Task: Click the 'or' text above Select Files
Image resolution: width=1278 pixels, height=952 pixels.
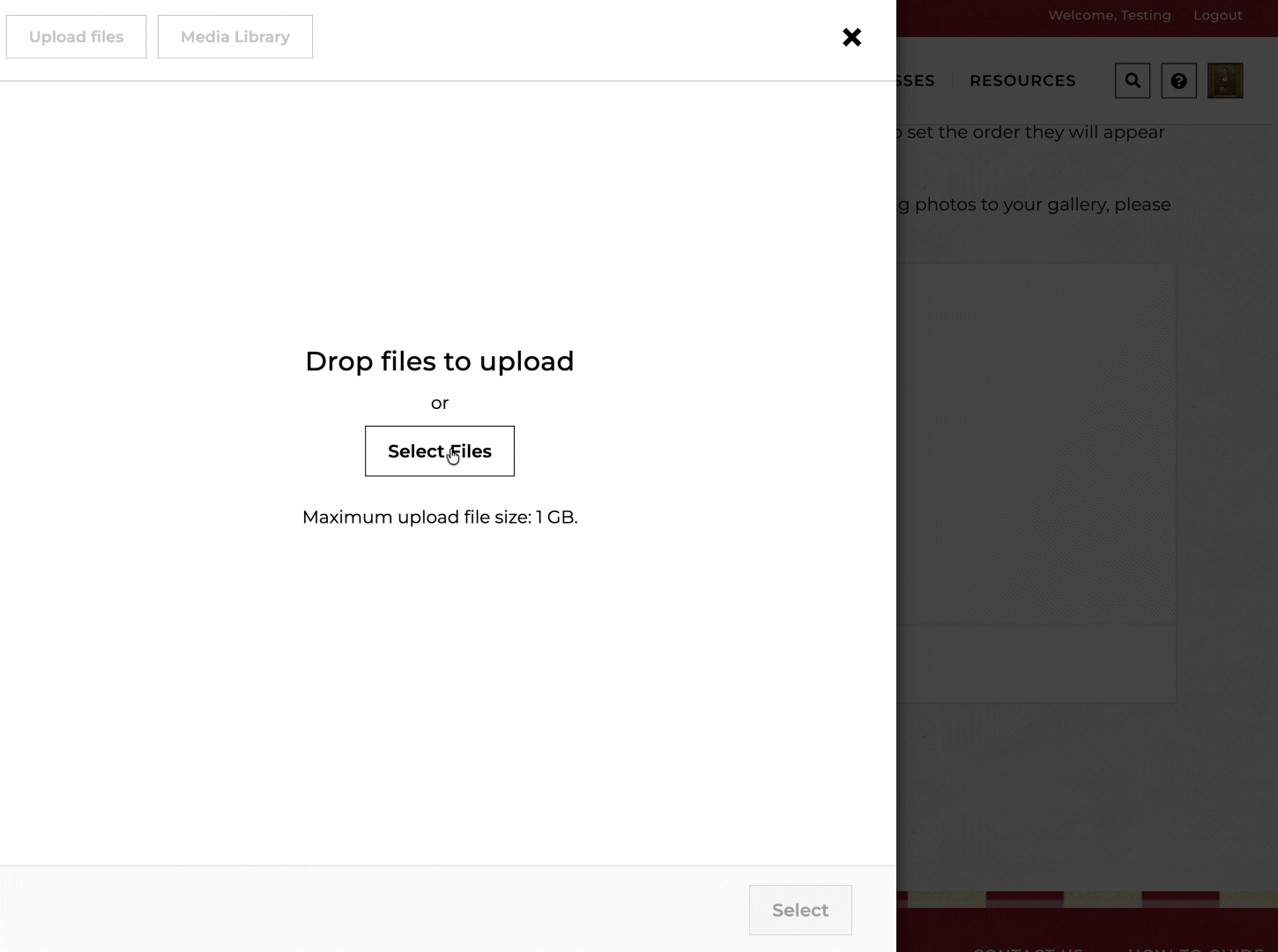Action: tap(439, 404)
